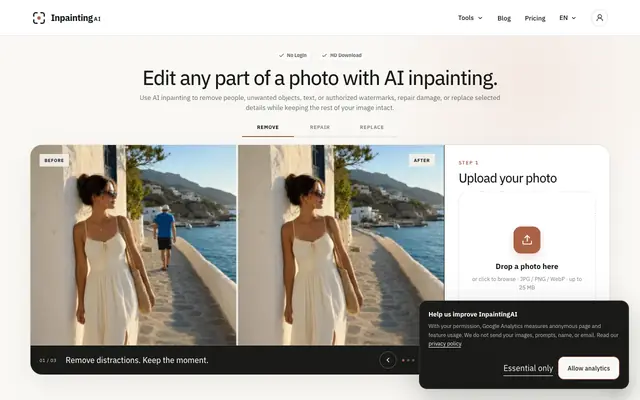640x400 pixels.
Task: Click Help us improve InpaintingAI heading
Action: (472, 314)
